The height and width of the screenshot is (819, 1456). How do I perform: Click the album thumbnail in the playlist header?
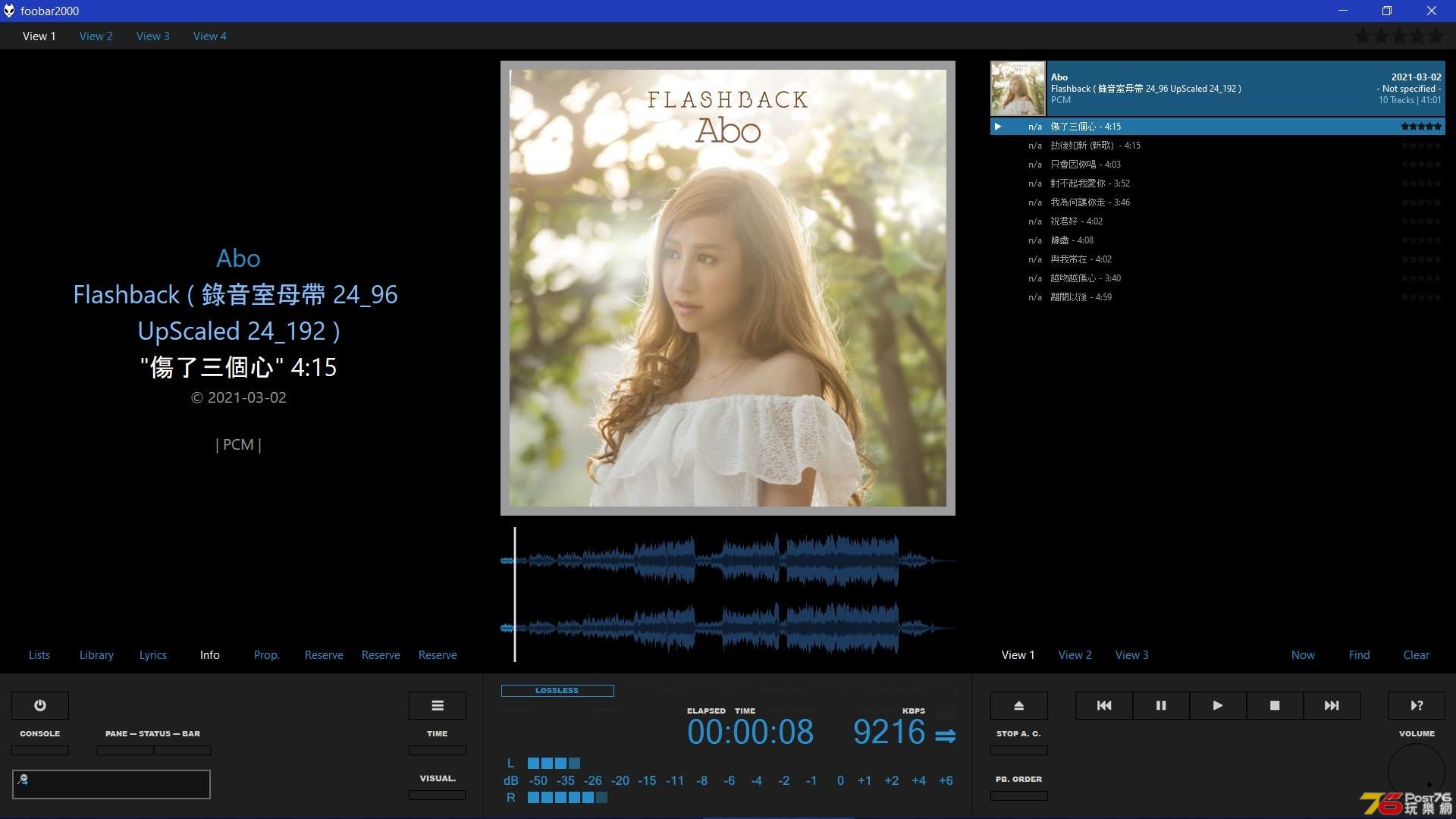[x=1018, y=88]
